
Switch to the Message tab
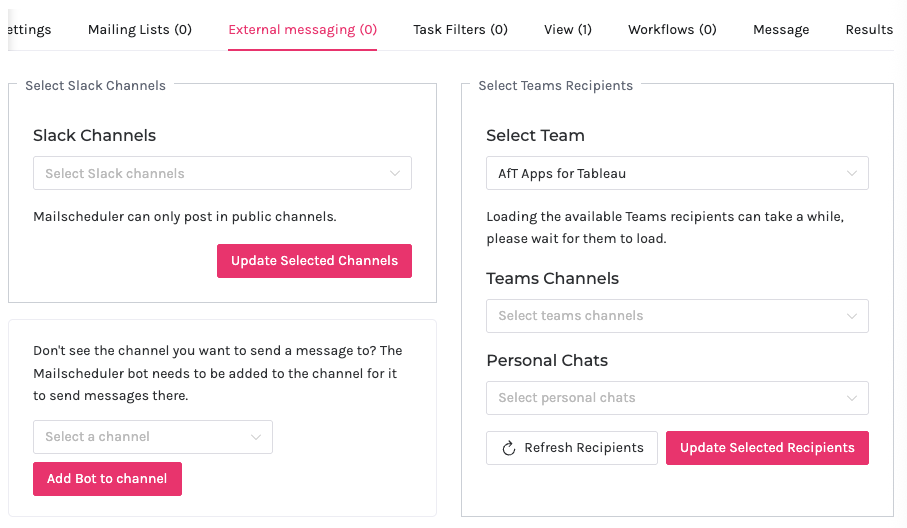pyautogui.click(x=781, y=30)
